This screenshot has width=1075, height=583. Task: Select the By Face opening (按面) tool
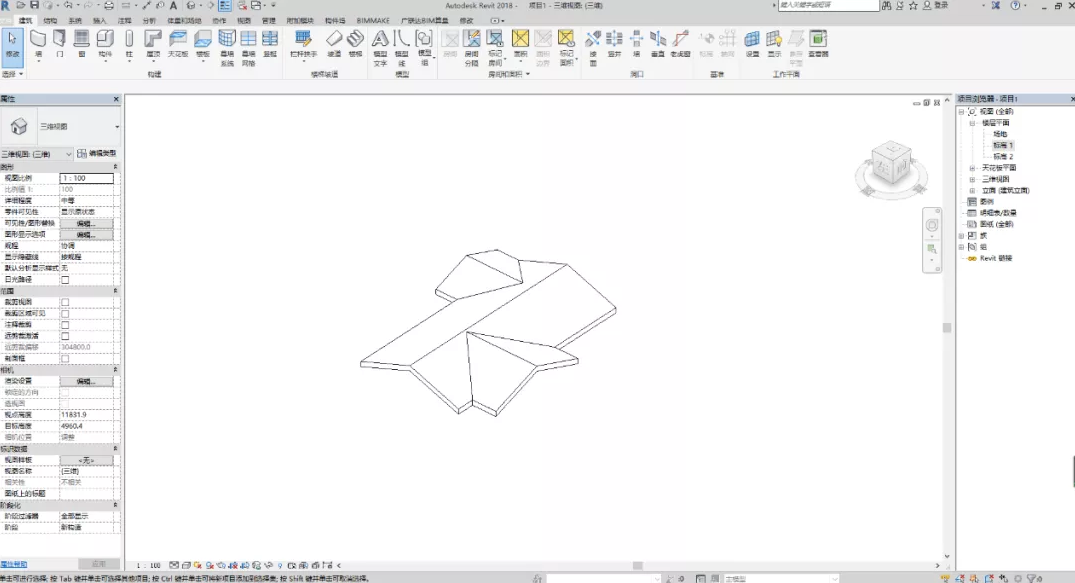(593, 48)
